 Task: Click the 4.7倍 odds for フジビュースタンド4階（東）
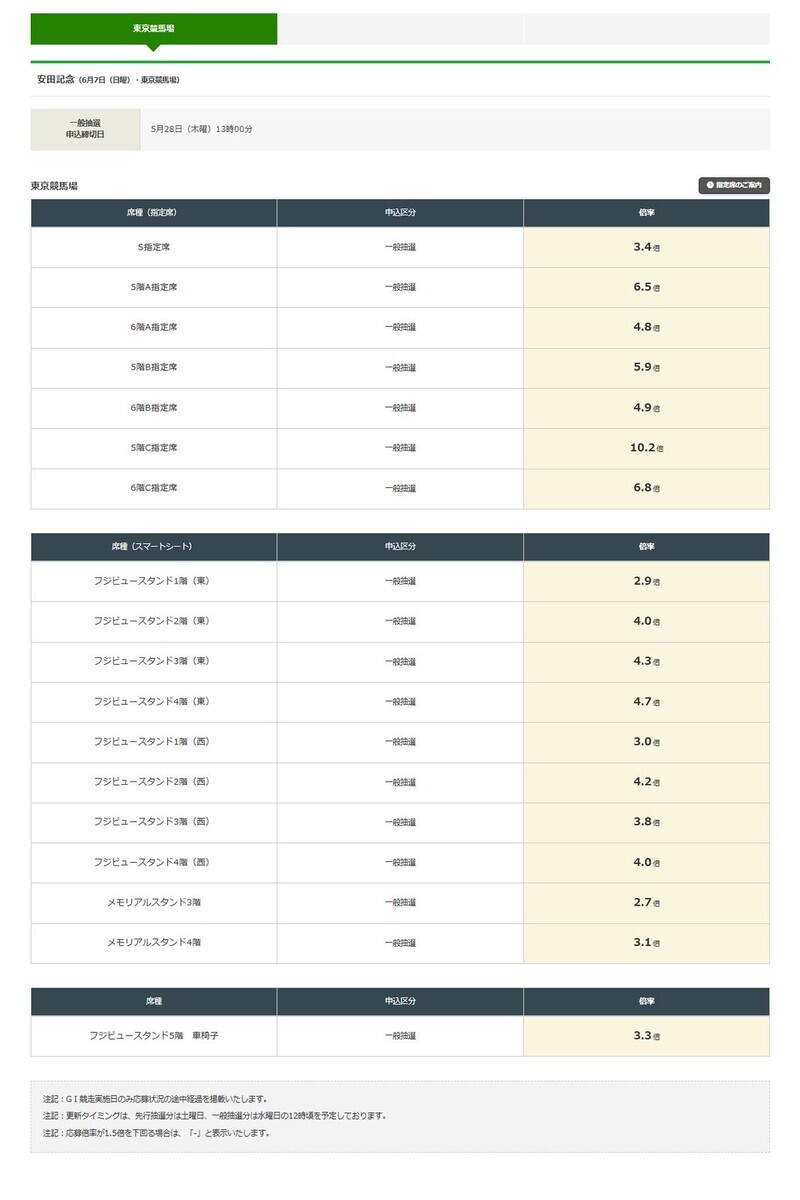coord(647,702)
